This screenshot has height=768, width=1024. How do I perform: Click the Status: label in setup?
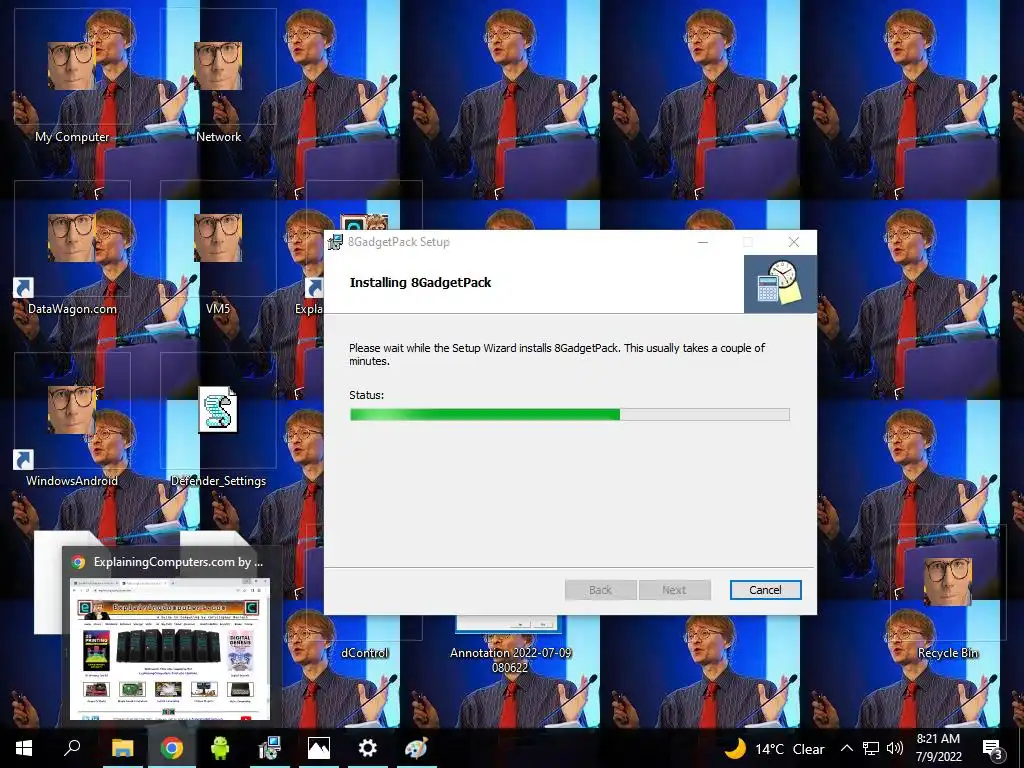click(x=366, y=394)
